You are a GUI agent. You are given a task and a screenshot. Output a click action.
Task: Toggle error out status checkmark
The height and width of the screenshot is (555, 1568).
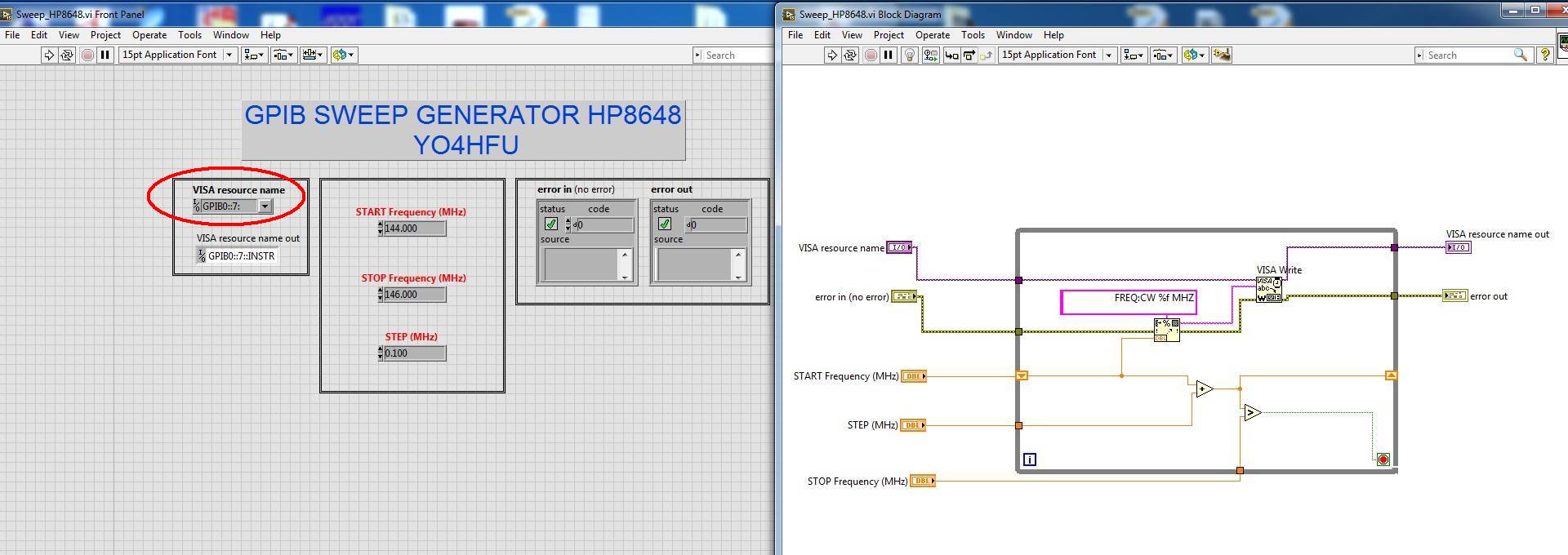[x=665, y=224]
